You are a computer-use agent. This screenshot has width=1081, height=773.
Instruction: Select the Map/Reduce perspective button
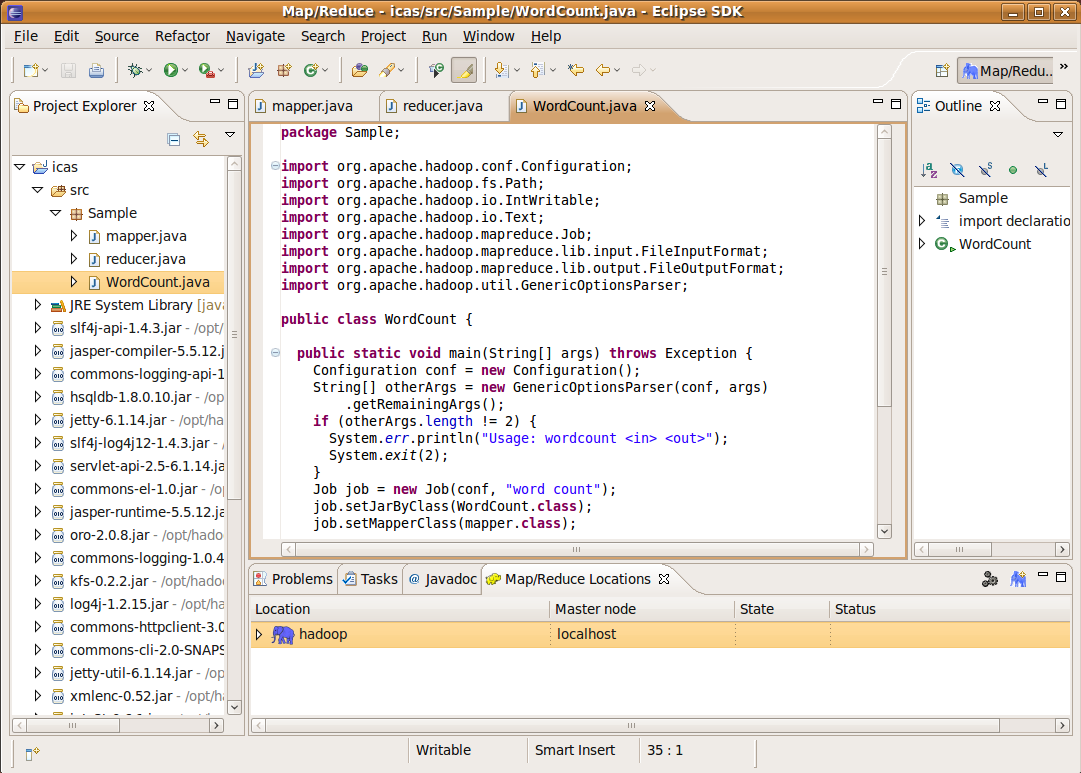coord(1007,70)
